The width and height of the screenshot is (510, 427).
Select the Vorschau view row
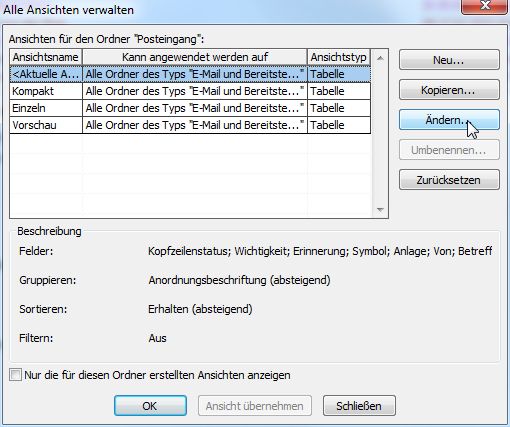point(190,125)
